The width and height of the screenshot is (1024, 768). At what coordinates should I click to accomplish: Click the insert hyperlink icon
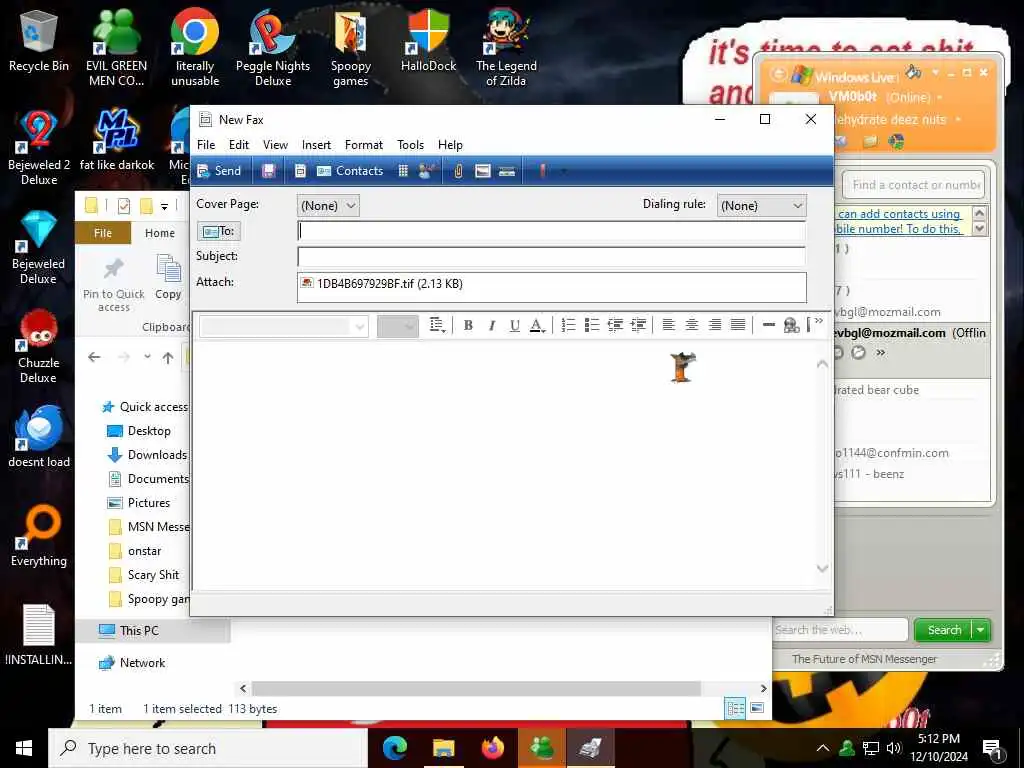(792, 325)
